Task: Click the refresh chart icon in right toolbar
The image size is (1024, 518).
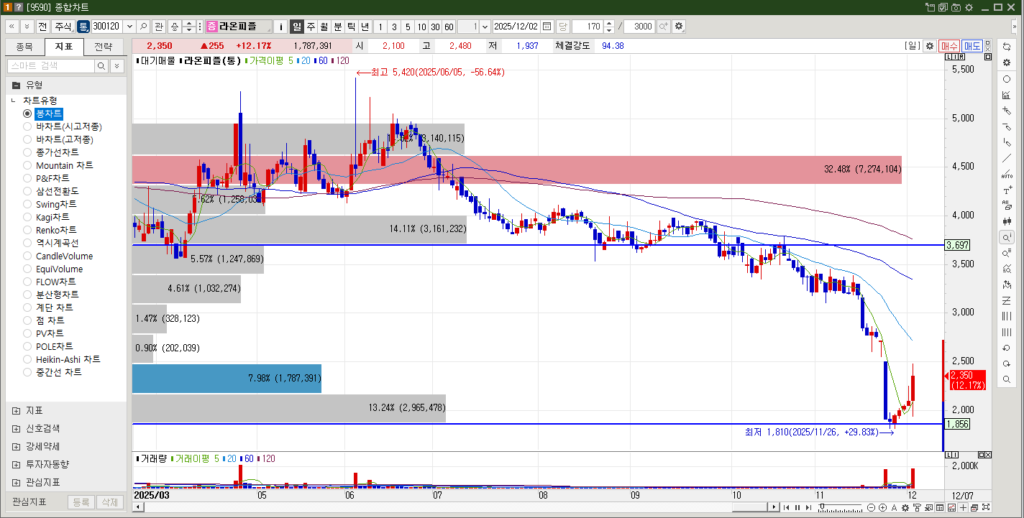Action: (x=1006, y=46)
